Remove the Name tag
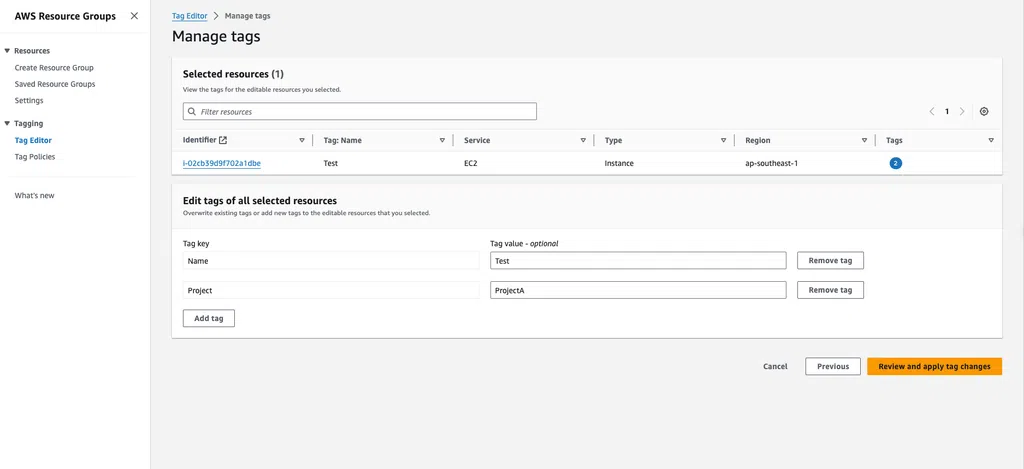Viewport: 1024px width, 469px height. tap(830, 260)
